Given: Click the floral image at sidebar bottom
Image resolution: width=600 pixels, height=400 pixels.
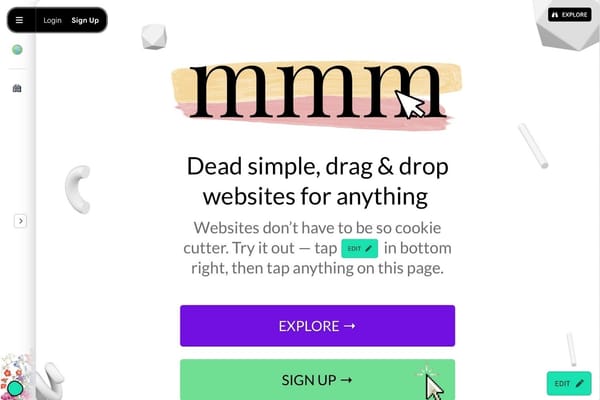Looking at the screenshot, I should pos(15,373).
